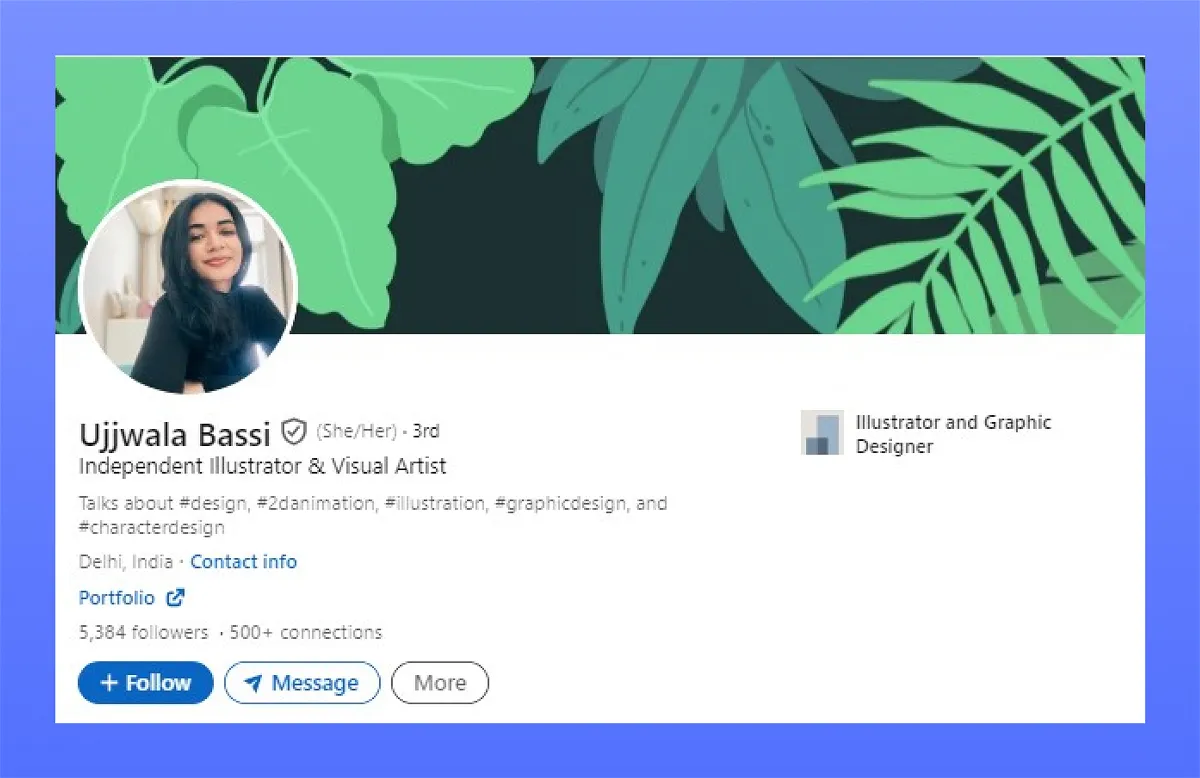Open Illustrator and Graphic Designer experience entry

pos(953,434)
